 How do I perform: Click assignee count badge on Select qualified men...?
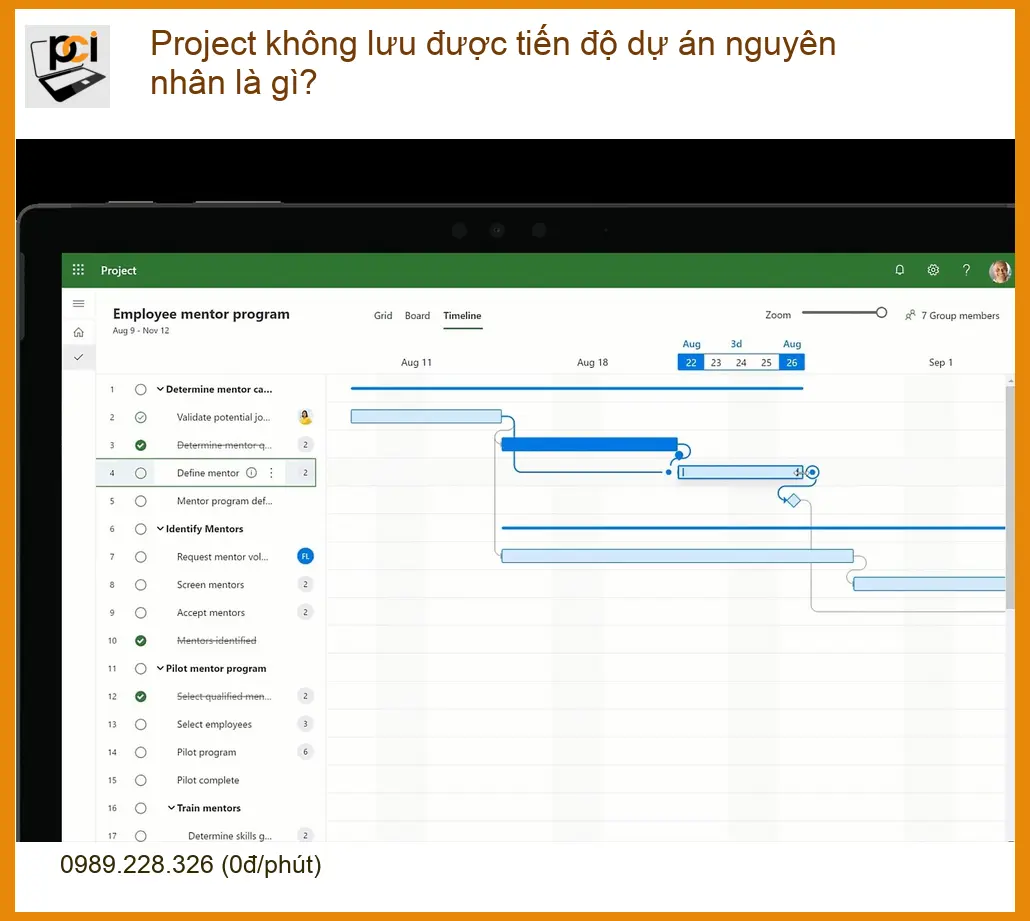point(305,696)
